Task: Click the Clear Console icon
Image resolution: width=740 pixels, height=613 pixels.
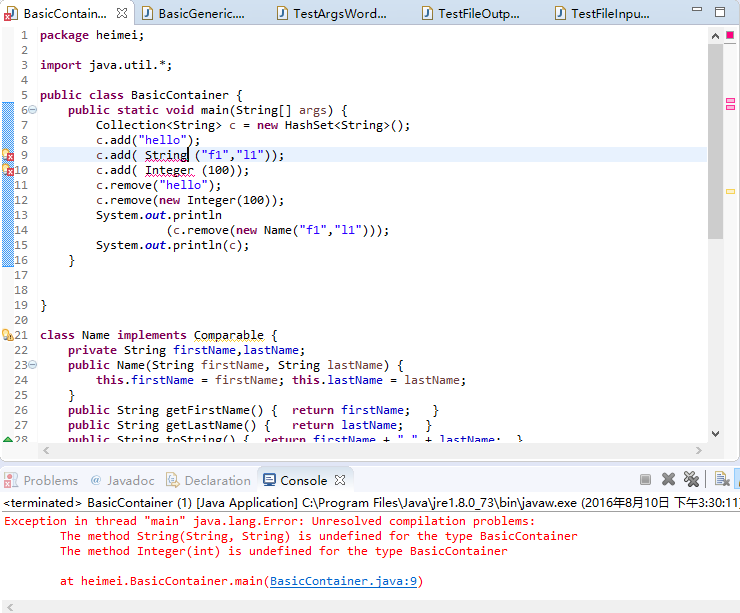Action: click(x=722, y=479)
